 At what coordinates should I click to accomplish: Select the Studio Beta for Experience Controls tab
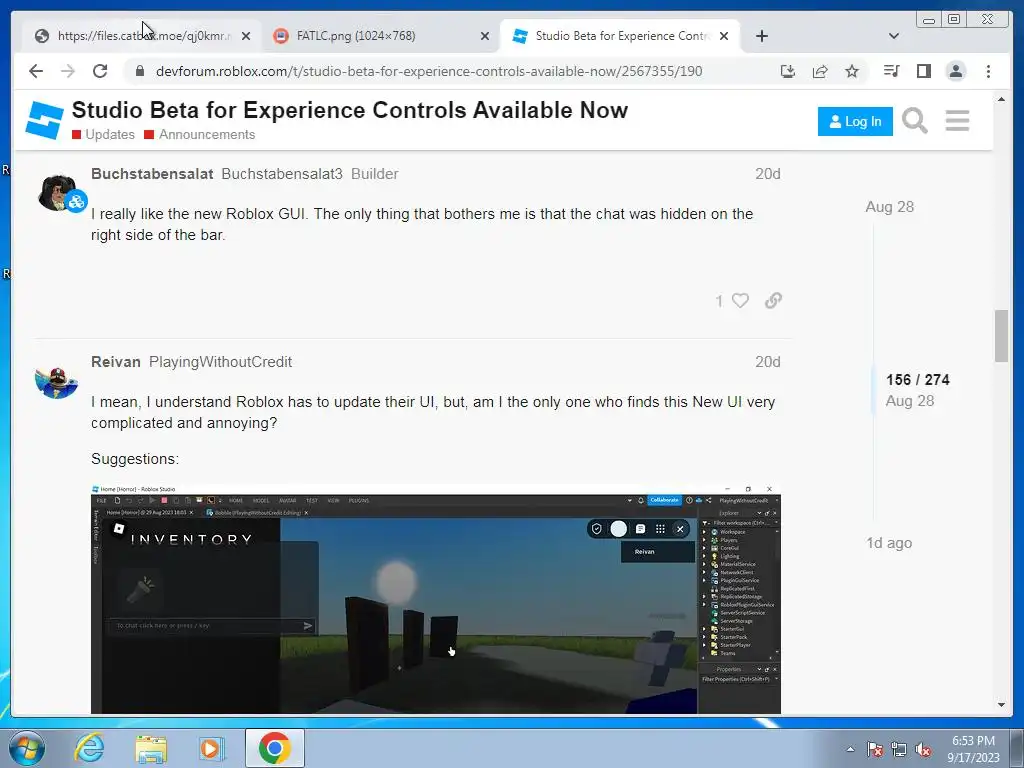620,36
